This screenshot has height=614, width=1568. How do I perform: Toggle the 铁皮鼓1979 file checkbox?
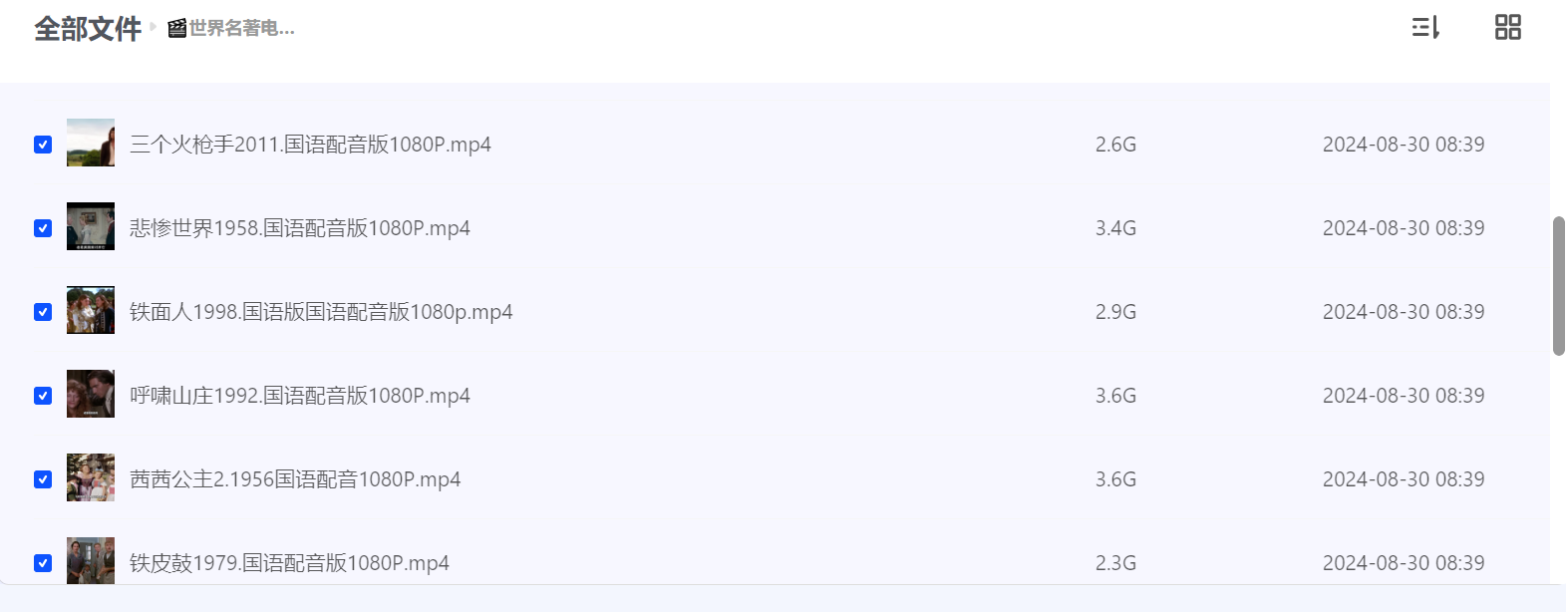coord(43,563)
